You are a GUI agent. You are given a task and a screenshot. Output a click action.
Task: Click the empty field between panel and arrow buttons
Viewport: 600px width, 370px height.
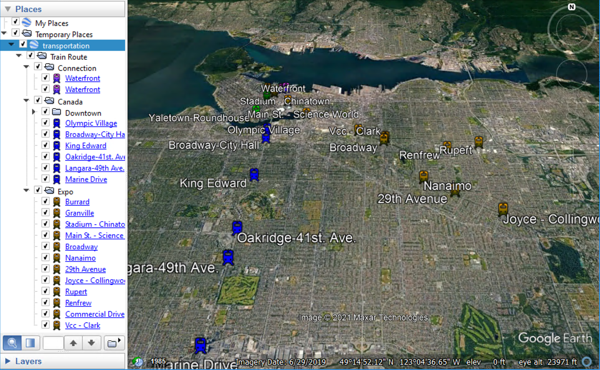(53, 343)
